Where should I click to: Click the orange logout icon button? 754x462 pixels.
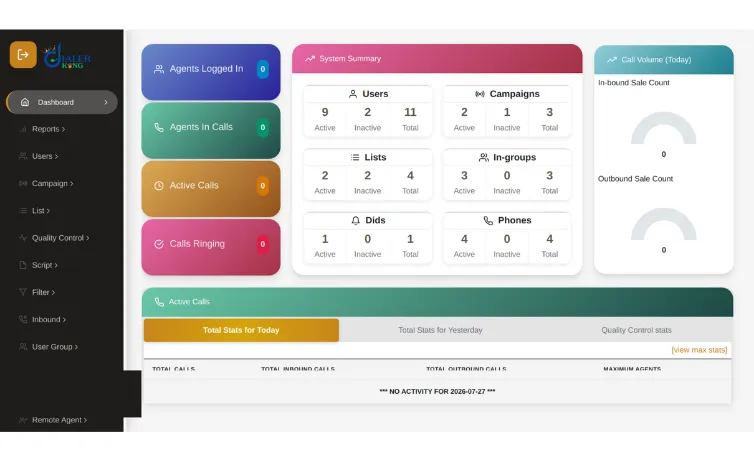click(23, 54)
